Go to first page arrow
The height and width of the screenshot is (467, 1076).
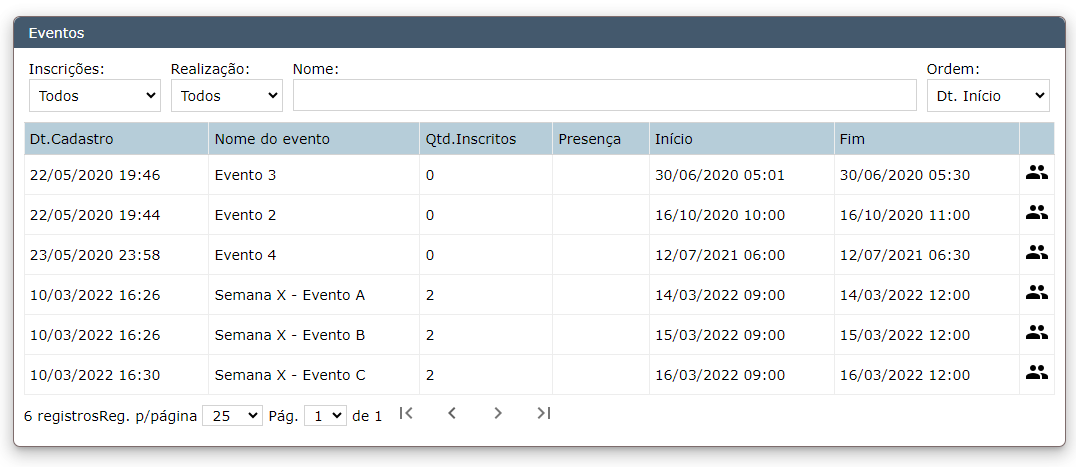[x=406, y=413]
